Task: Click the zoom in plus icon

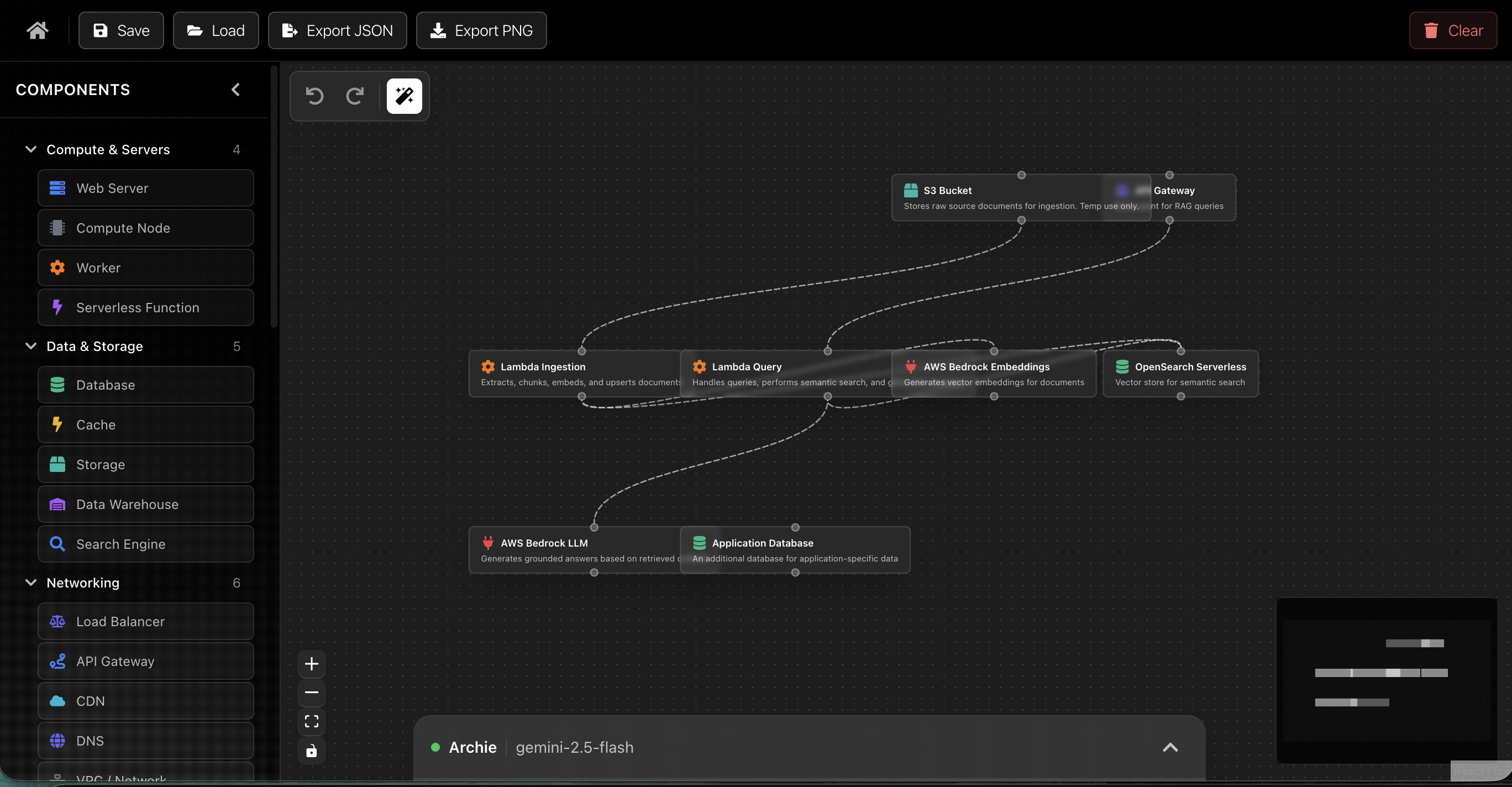Action: click(312, 664)
